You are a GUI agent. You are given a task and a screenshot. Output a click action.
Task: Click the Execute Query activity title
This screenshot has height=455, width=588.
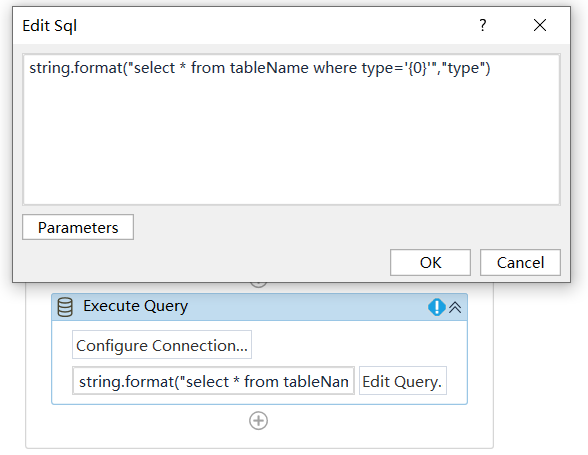135,306
